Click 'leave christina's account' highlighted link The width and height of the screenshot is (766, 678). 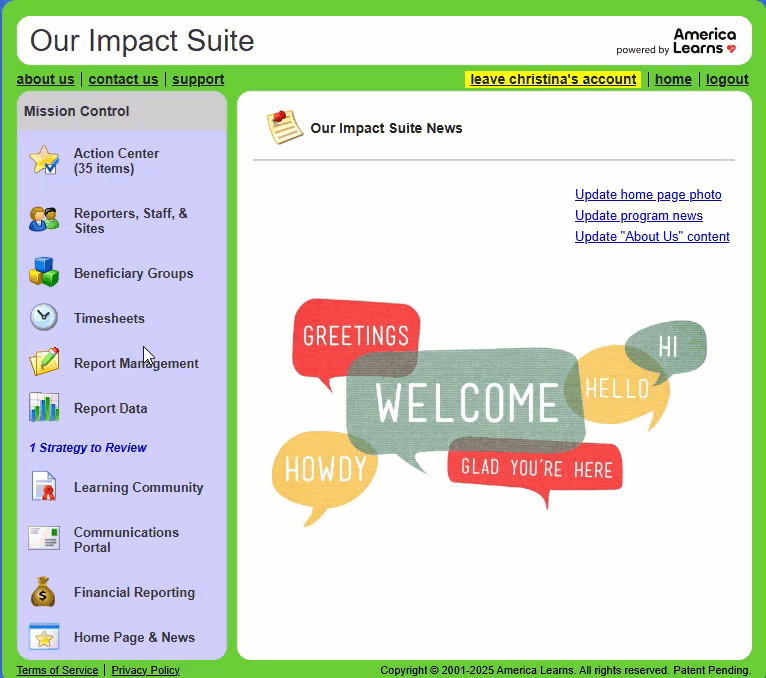(x=553, y=79)
